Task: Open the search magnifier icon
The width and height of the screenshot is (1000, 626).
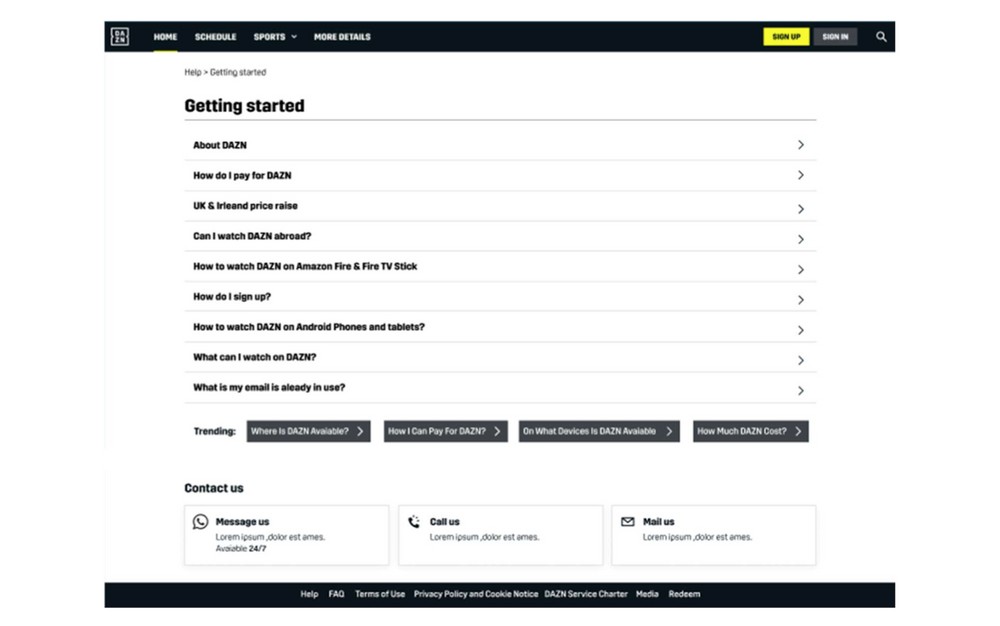Action: click(881, 37)
